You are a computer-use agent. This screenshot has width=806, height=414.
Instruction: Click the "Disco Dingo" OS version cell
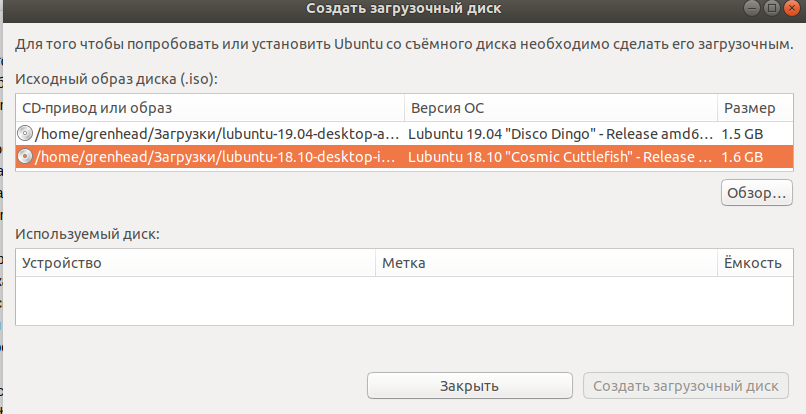[560, 132]
